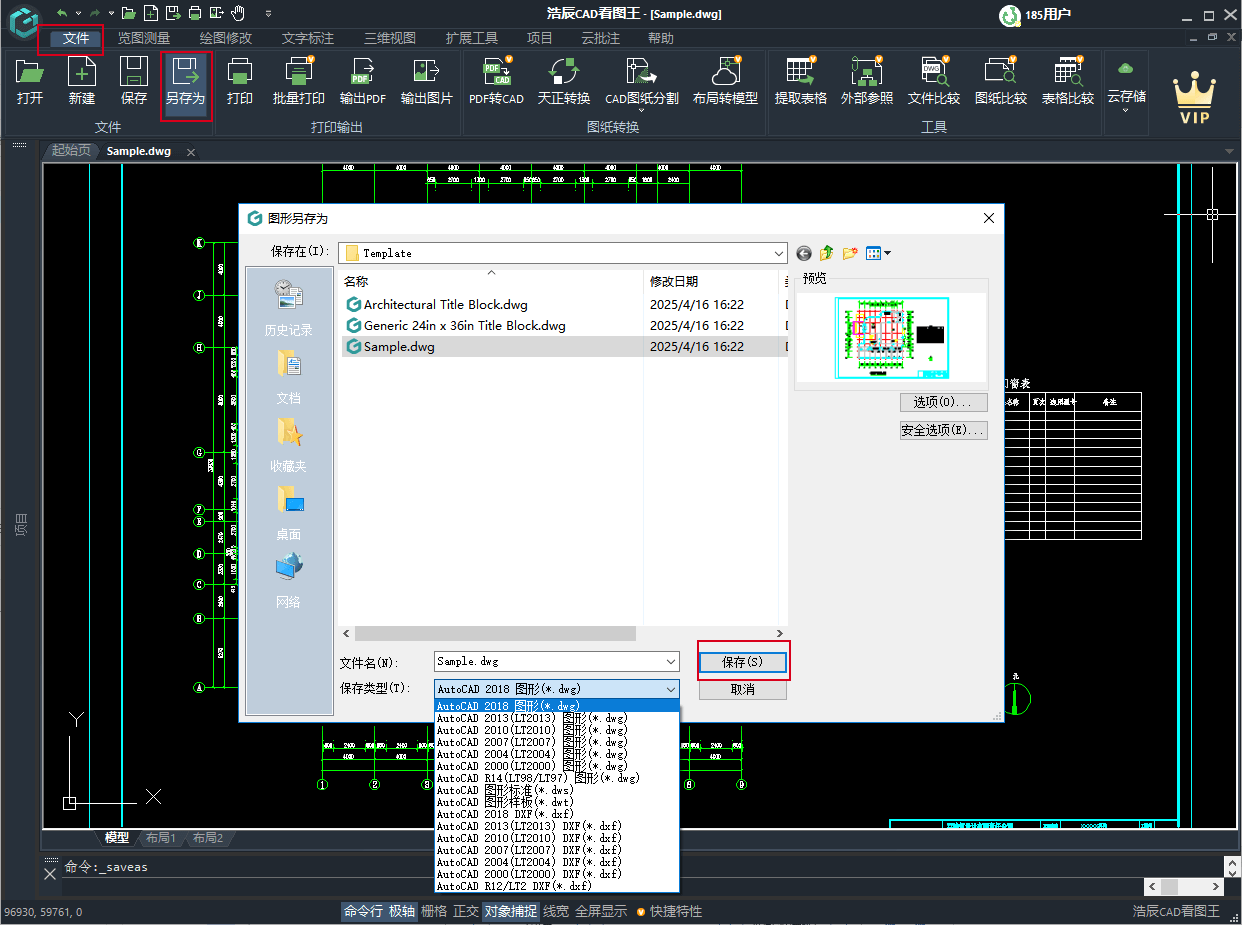
Task: Expand the 云存储 dropdown arrow
Action: [x=1126, y=108]
